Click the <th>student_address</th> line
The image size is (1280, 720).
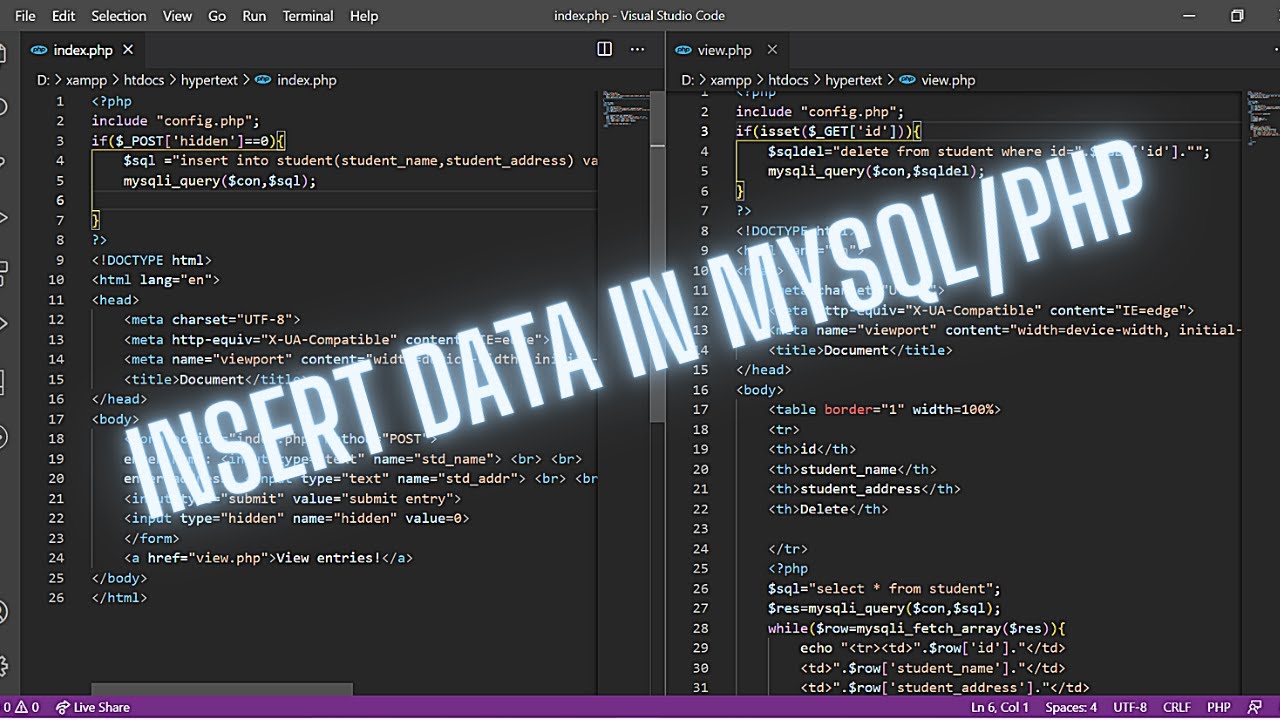point(864,489)
